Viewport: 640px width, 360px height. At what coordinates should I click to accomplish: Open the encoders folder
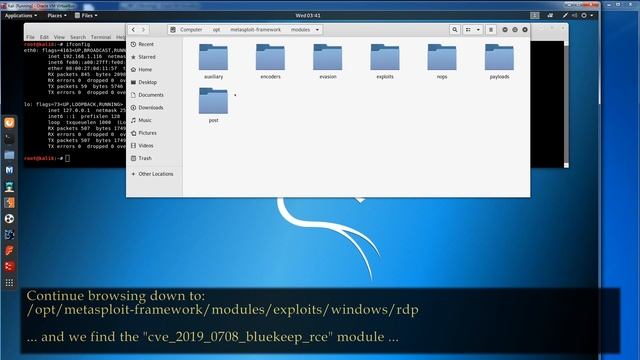pos(270,61)
